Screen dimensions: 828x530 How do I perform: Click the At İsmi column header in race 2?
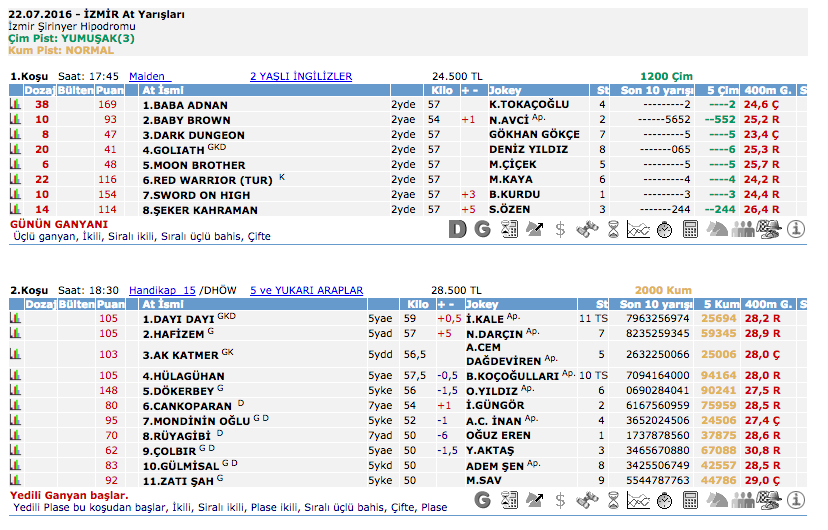pos(160,304)
